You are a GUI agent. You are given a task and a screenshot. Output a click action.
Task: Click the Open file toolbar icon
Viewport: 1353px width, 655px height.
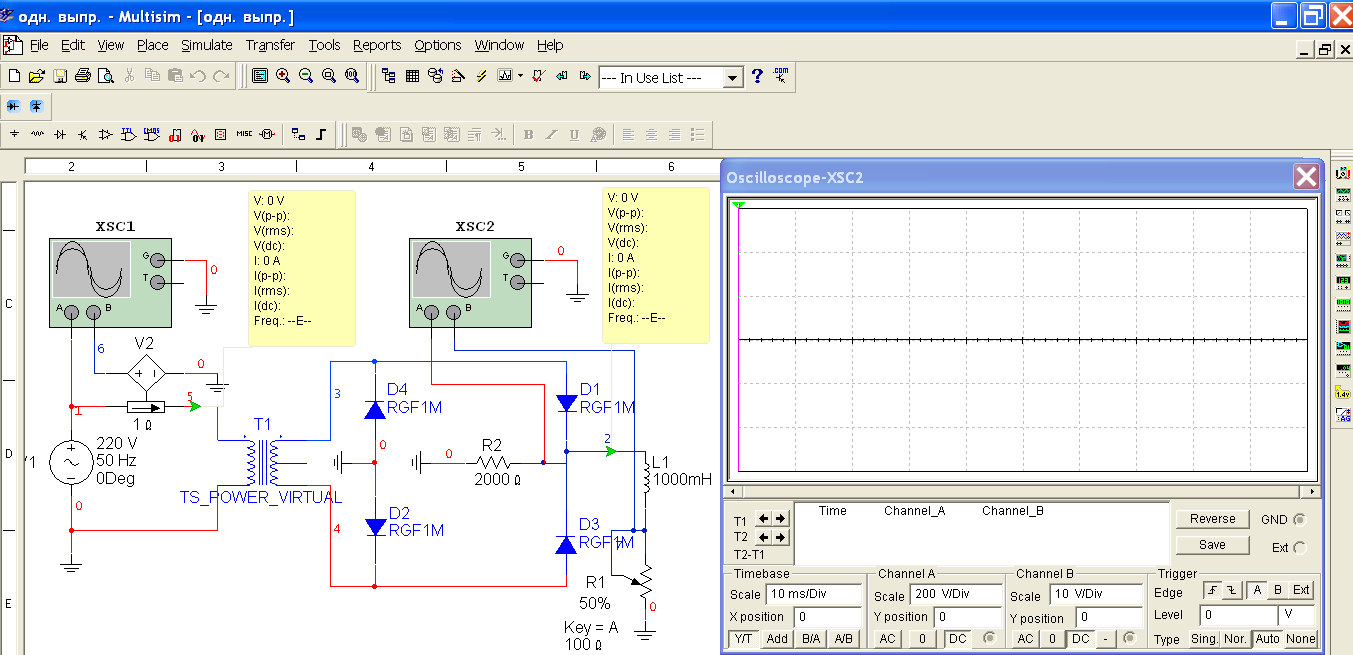coord(36,76)
